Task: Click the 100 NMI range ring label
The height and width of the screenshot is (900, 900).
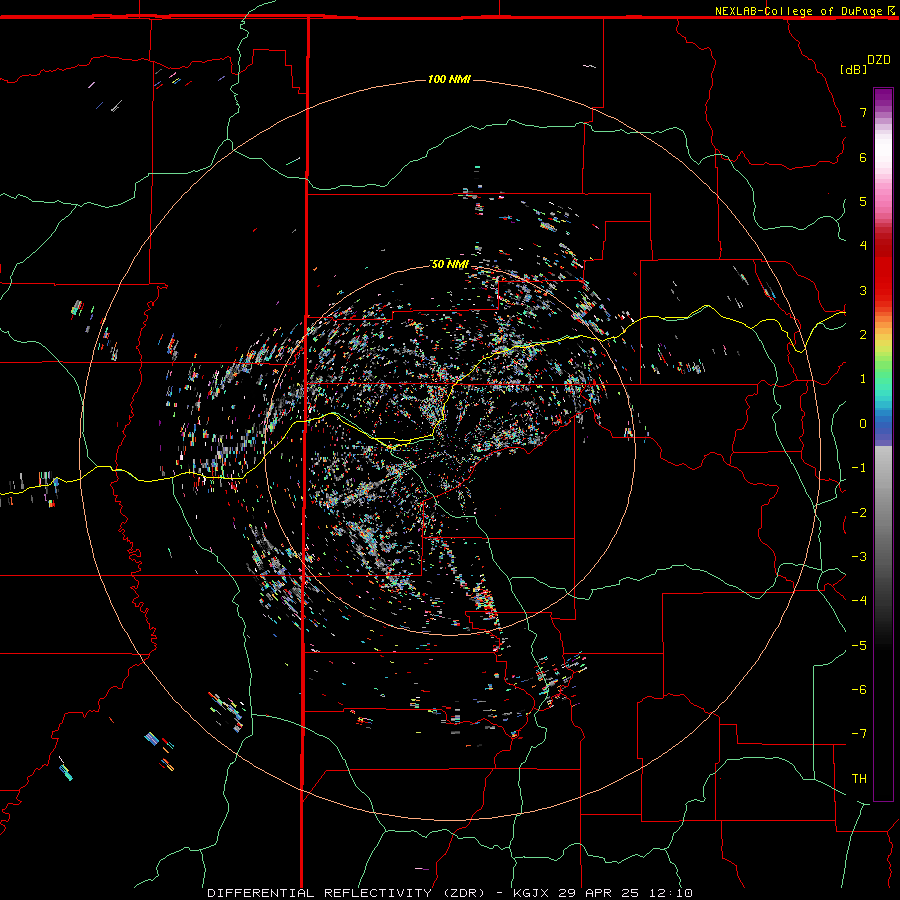Action: [x=449, y=79]
